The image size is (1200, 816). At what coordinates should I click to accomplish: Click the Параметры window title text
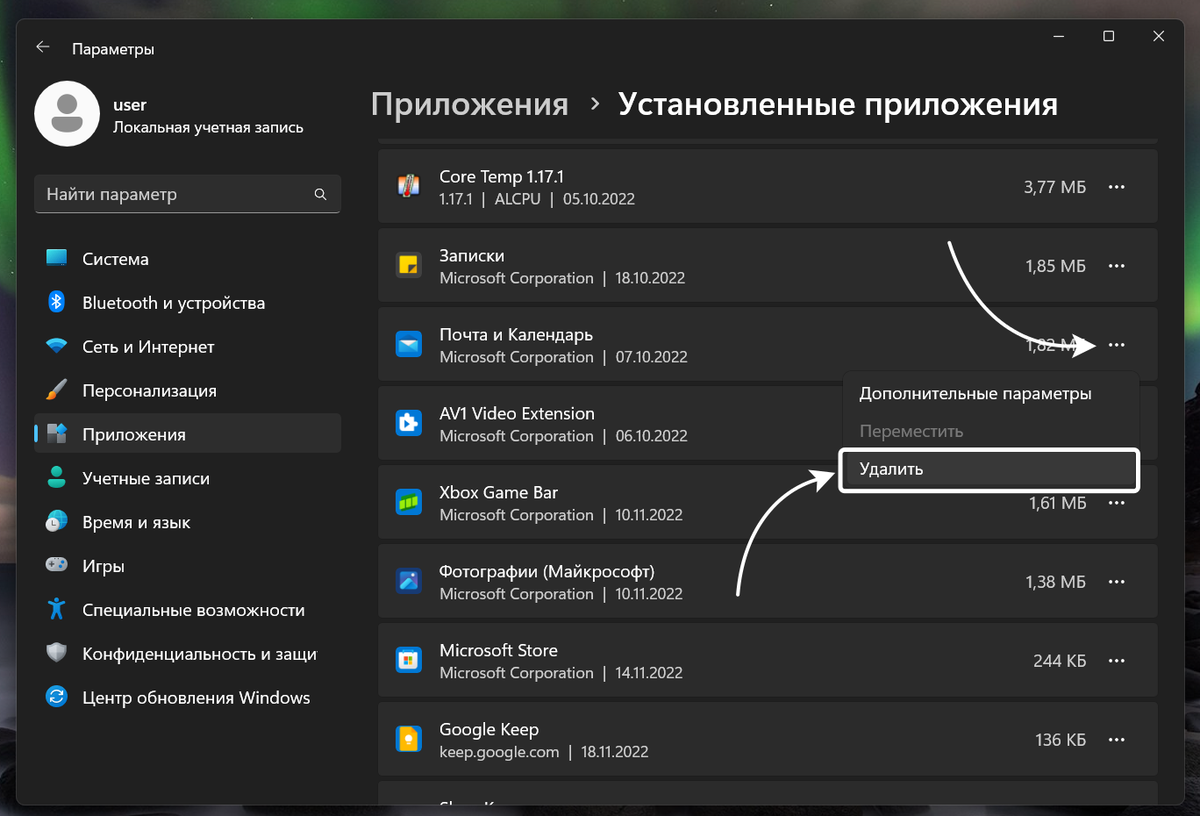[113, 49]
